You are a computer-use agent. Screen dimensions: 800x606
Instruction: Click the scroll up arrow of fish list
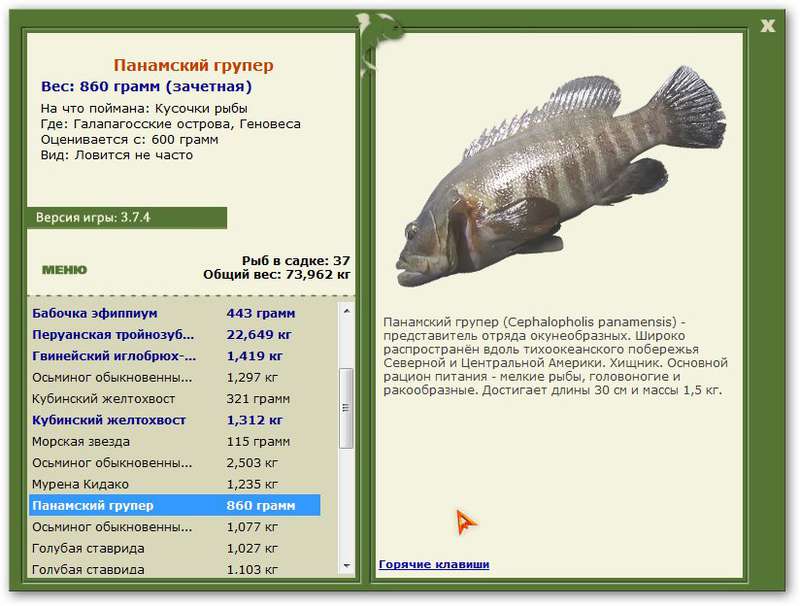click(x=347, y=311)
